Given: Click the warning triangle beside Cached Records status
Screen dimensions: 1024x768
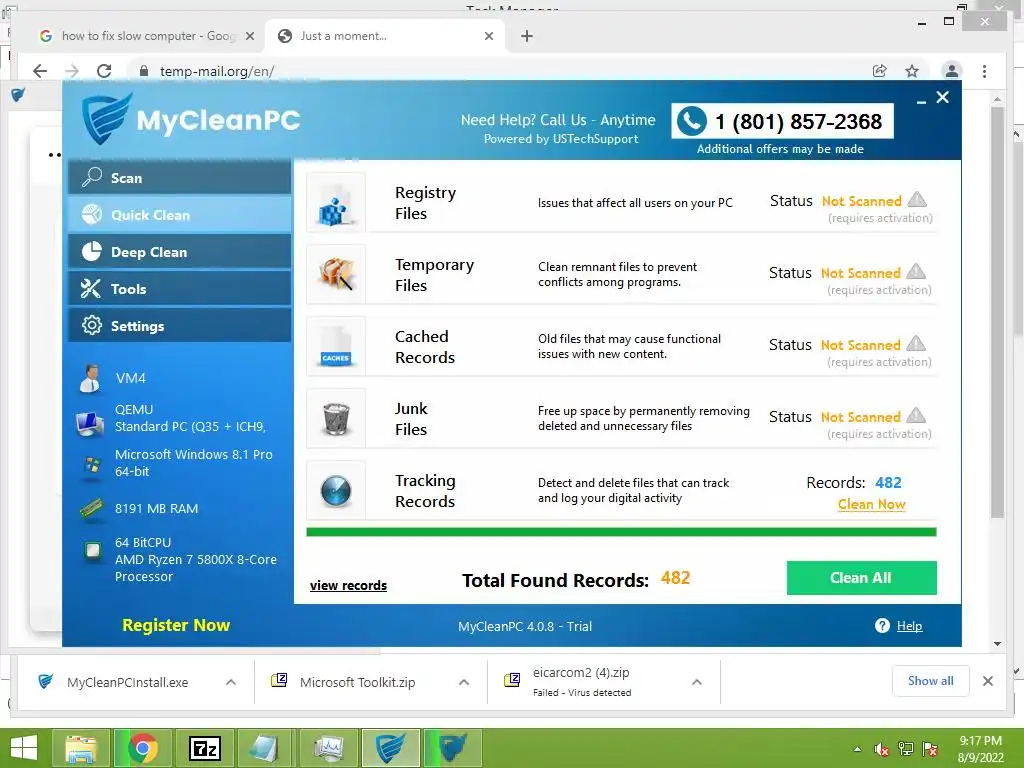Looking at the screenshot, I should click(916, 343).
